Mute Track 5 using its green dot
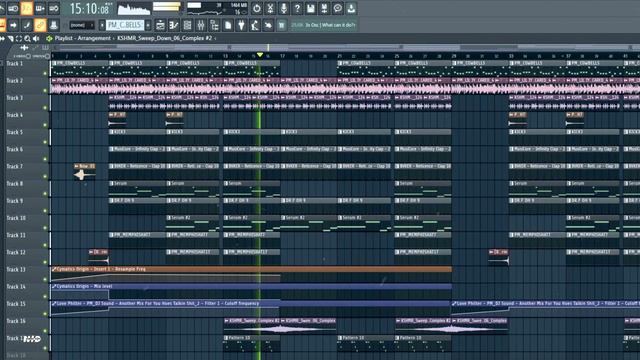Screen dimensions: 640x360 tap(45, 142)
